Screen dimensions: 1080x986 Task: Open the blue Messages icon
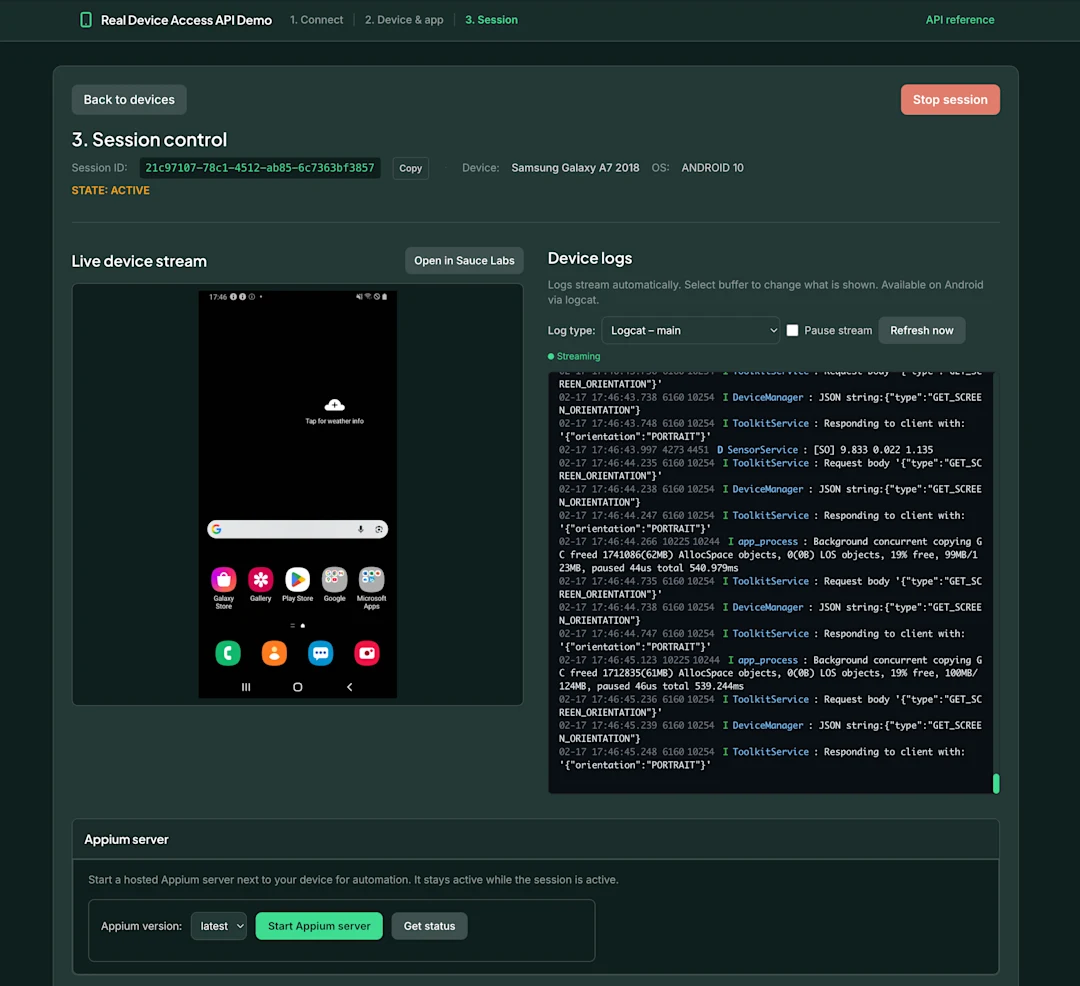320,653
